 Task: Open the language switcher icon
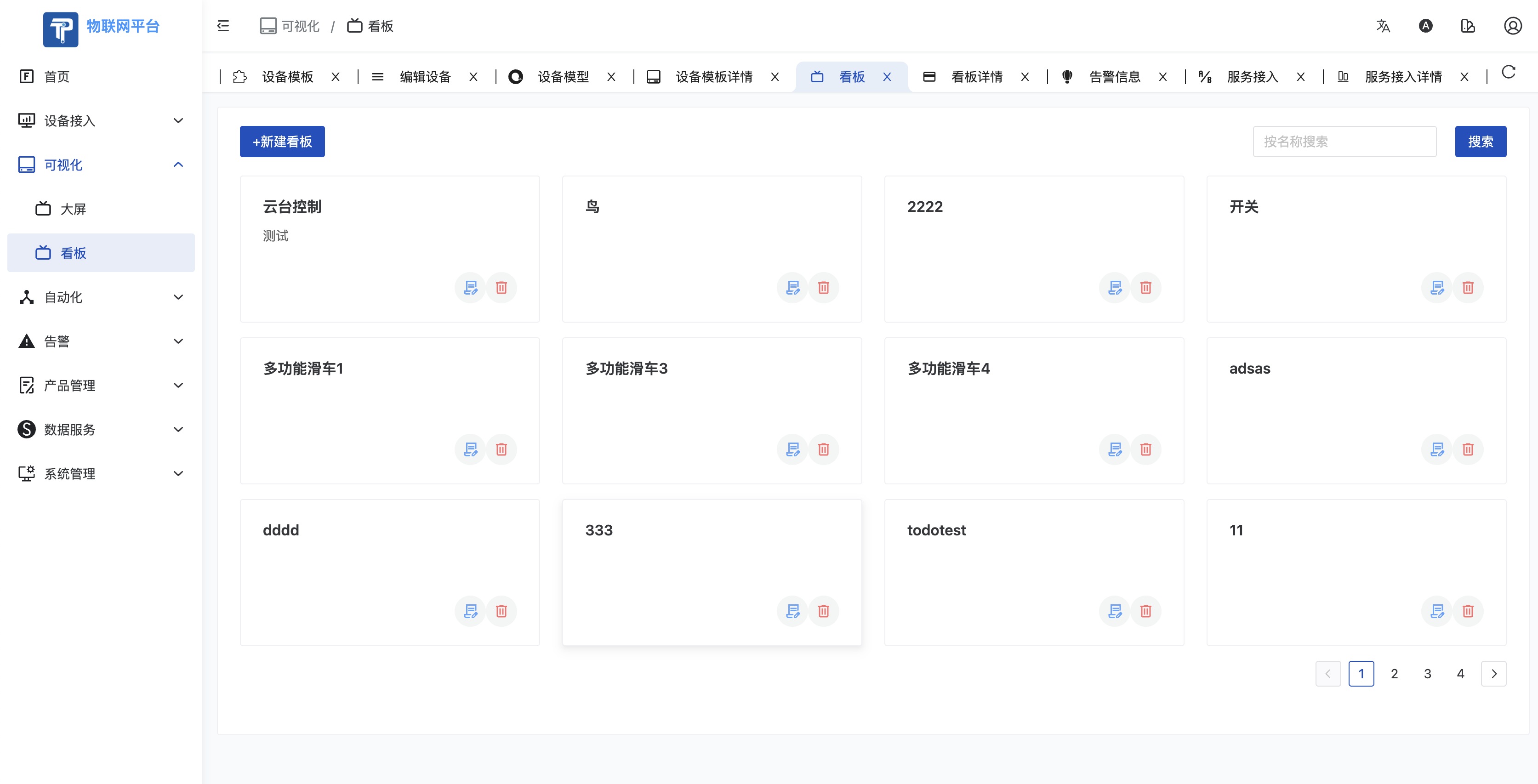1384,26
